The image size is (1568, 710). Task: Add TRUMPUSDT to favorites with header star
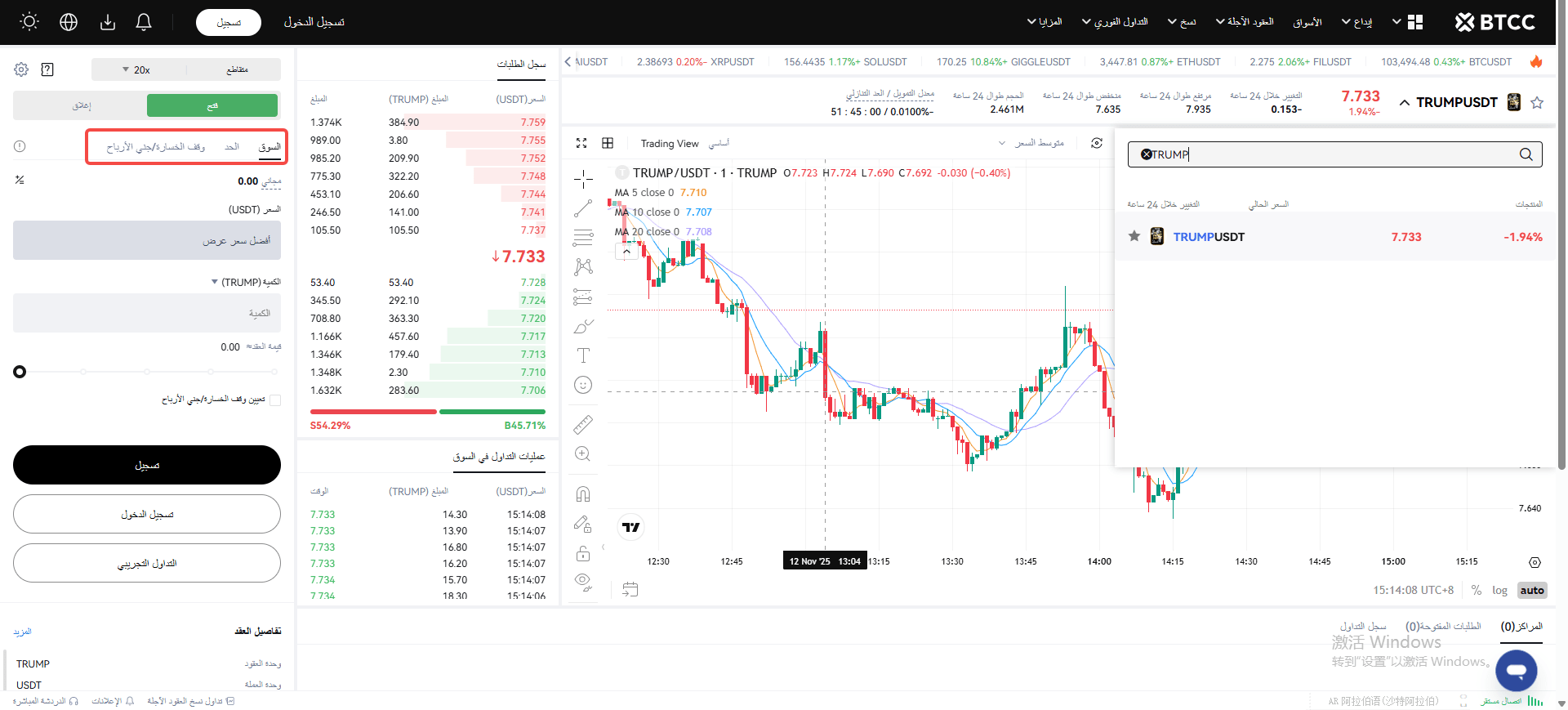1537,102
